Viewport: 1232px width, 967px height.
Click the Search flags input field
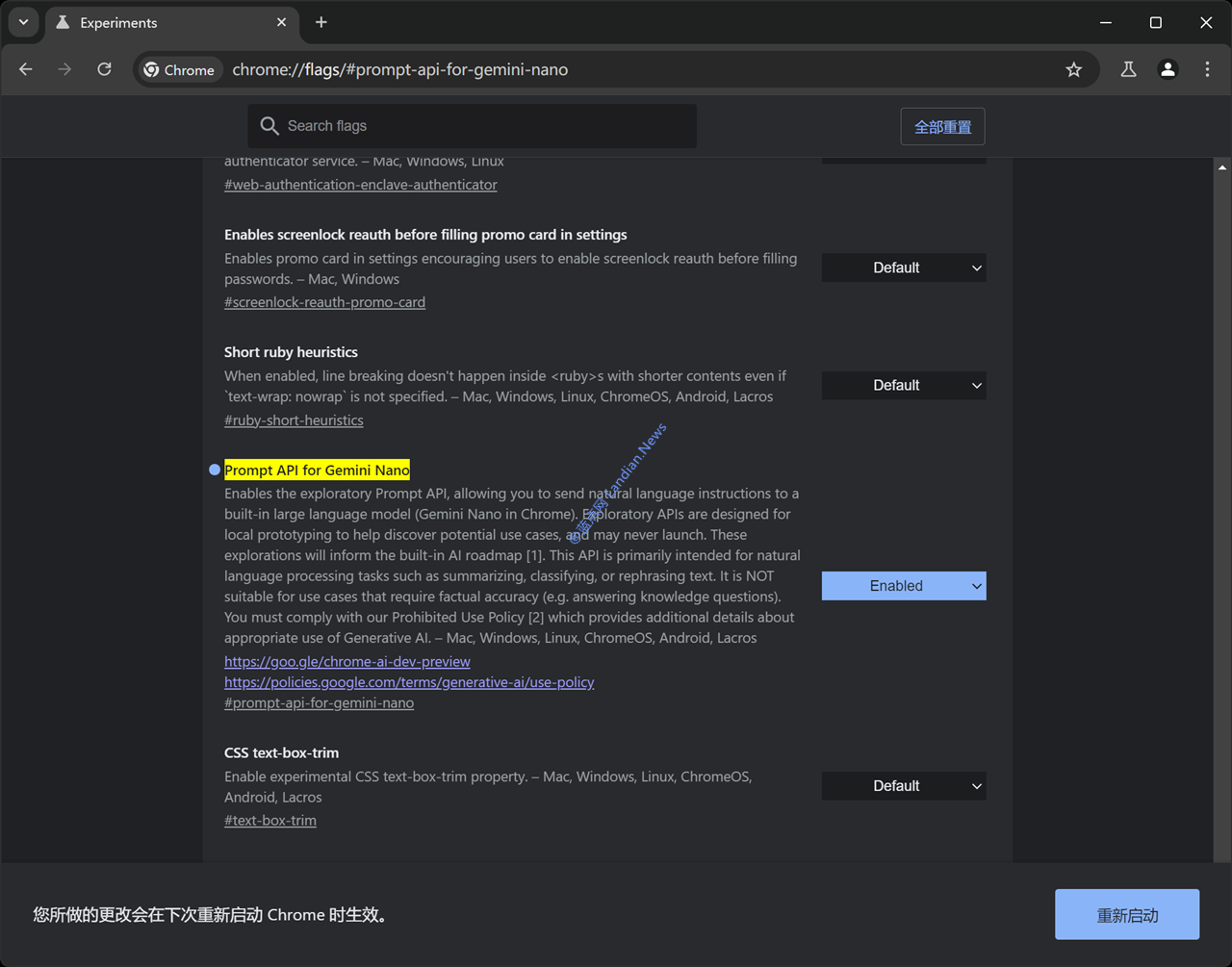tap(481, 126)
